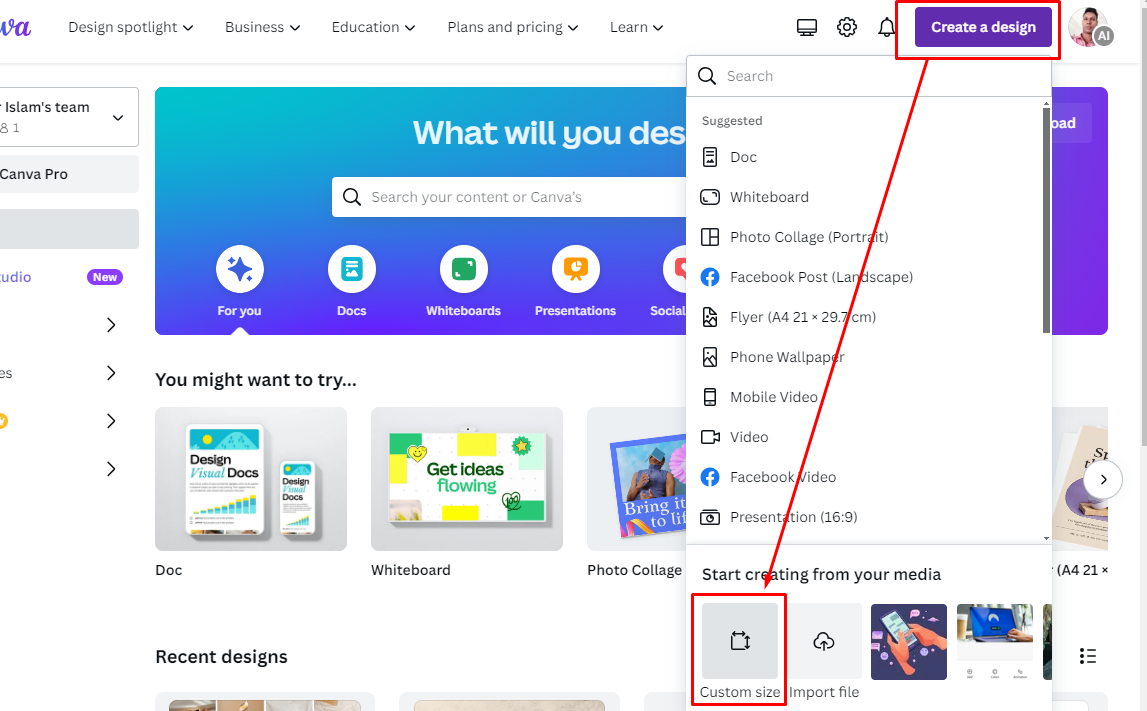Click the 'You might want to try...' heading
1147x711 pixels.
click(x=256, y=380)
